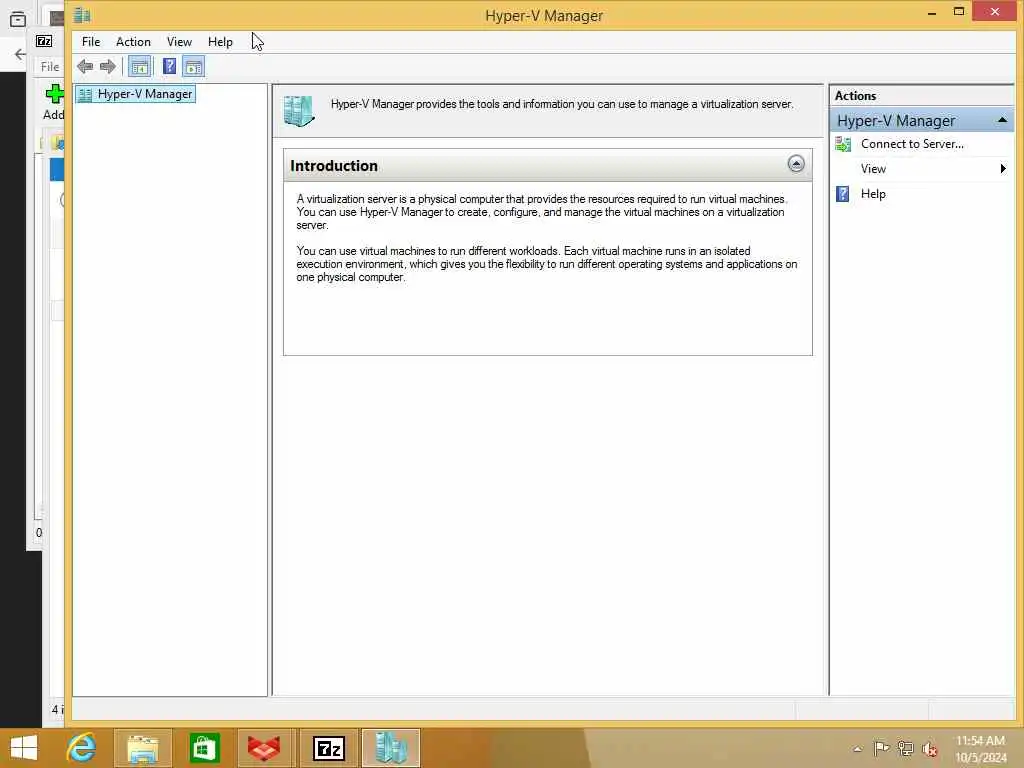Click the Back arrow toolbar icon

(85, 67)
